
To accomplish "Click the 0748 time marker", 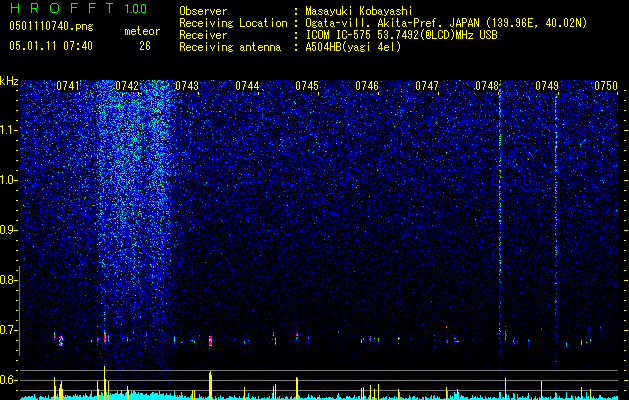I will point(487,86).
